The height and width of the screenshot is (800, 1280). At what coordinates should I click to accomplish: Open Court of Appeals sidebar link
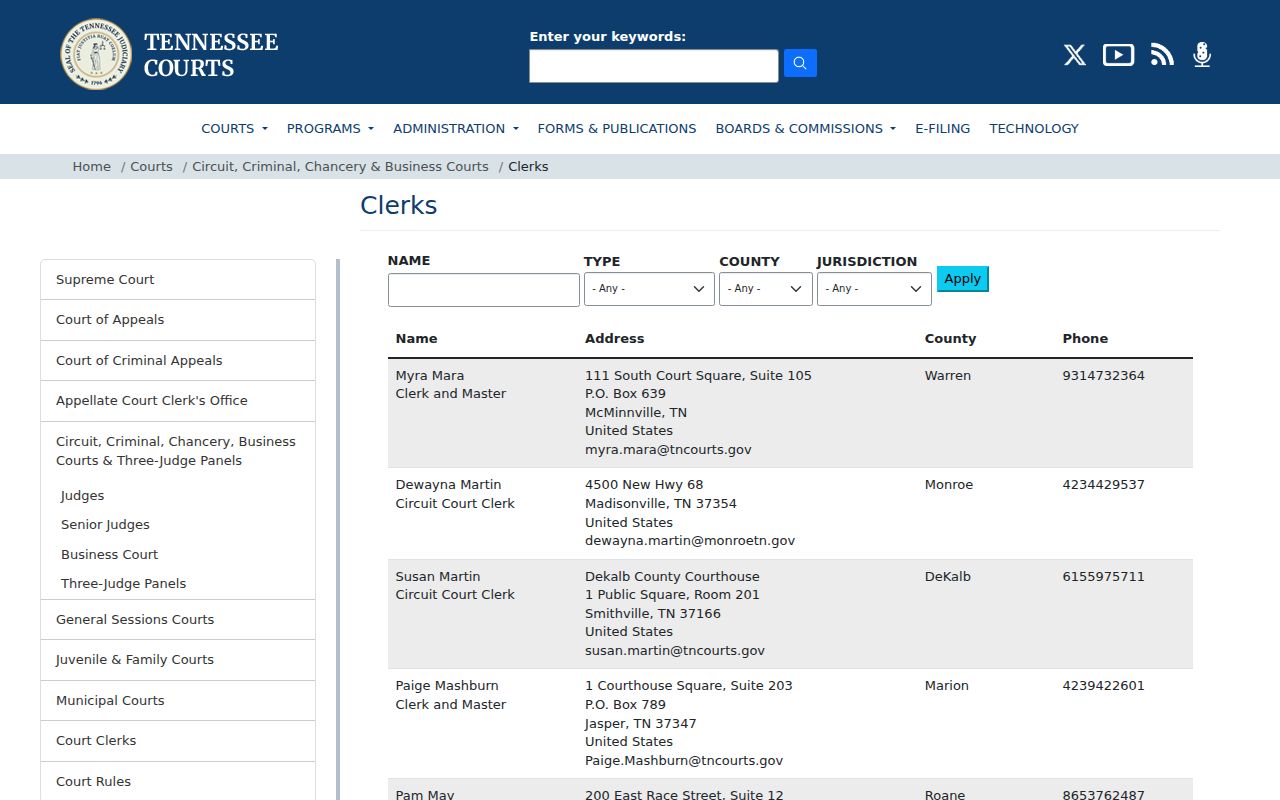coord(178,320)
